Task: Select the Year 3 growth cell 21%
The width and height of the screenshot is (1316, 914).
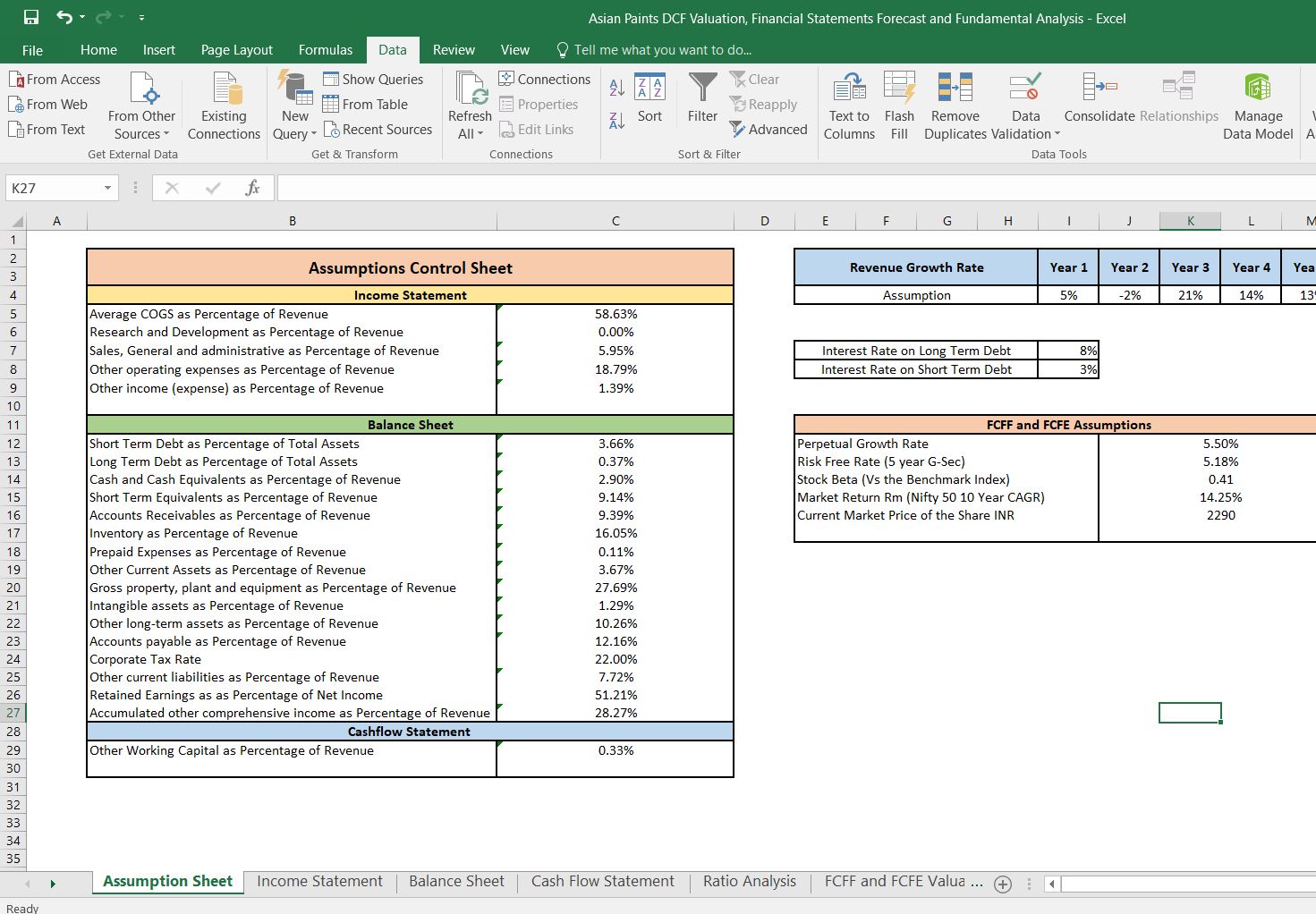Action: [x=1190, y=295]
